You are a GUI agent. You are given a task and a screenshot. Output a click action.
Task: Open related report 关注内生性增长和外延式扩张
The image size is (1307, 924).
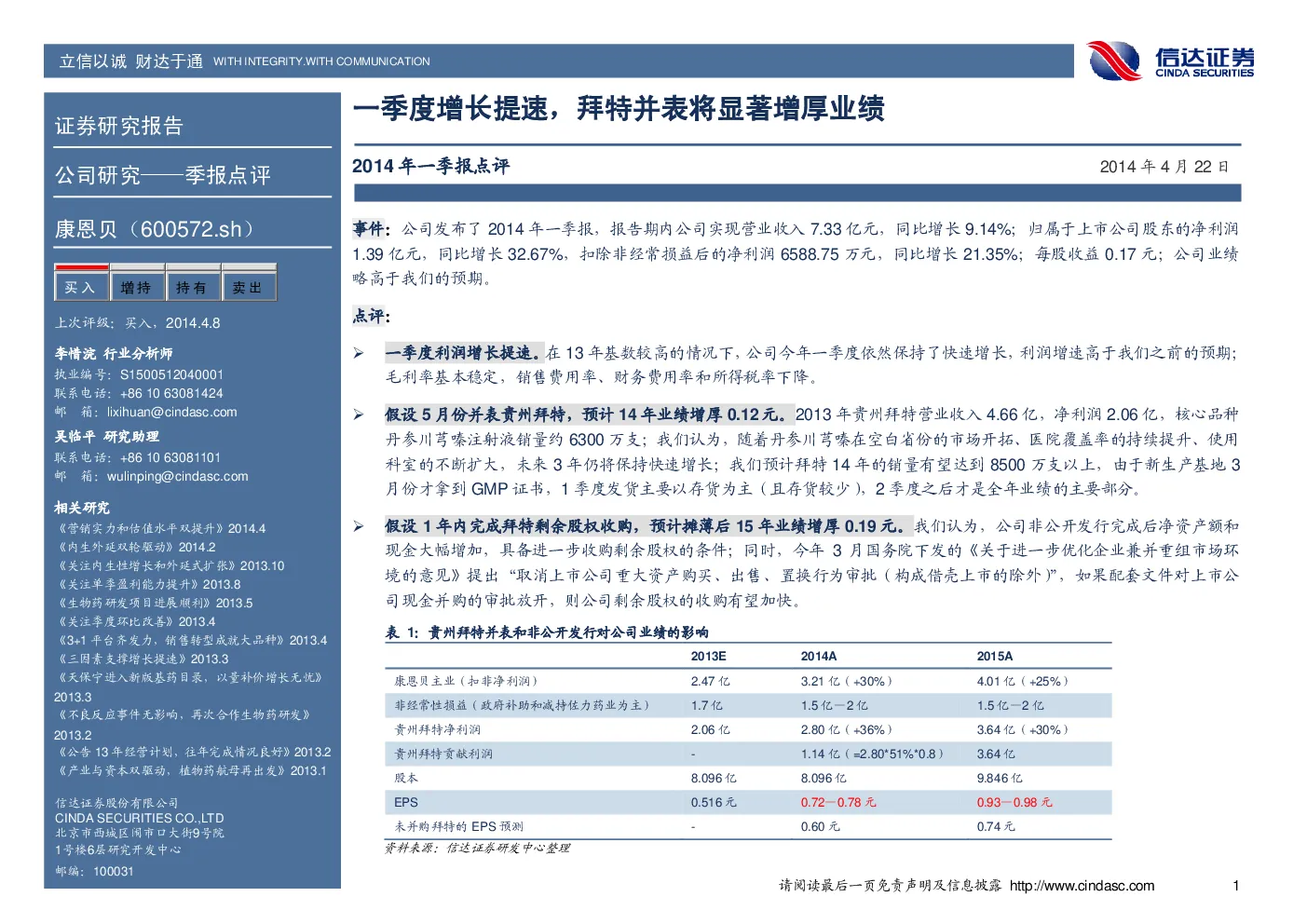[170, 565]
